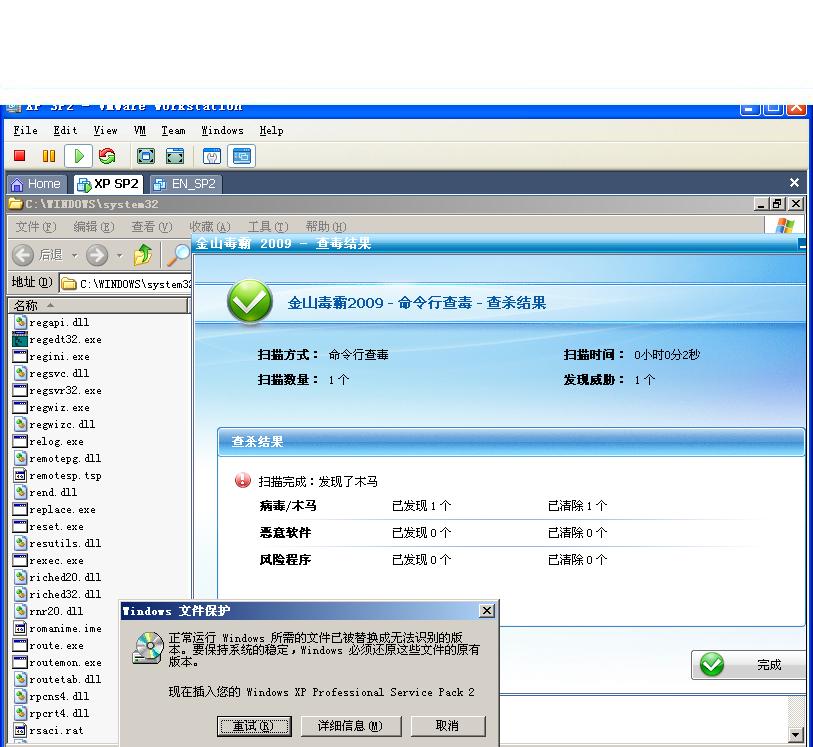Select the regsvr32.exe file

58,390
